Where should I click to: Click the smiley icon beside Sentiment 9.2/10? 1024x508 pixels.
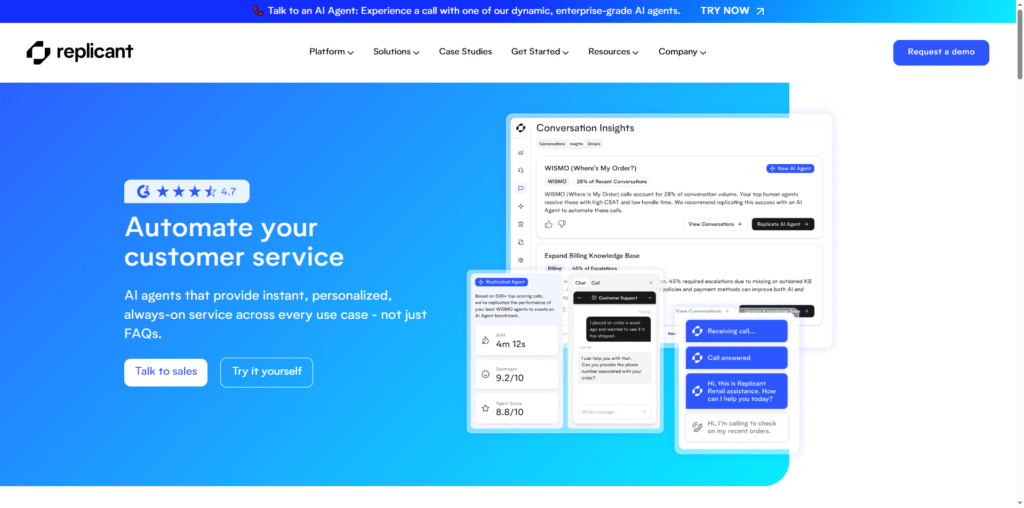(x=485, y=374)
